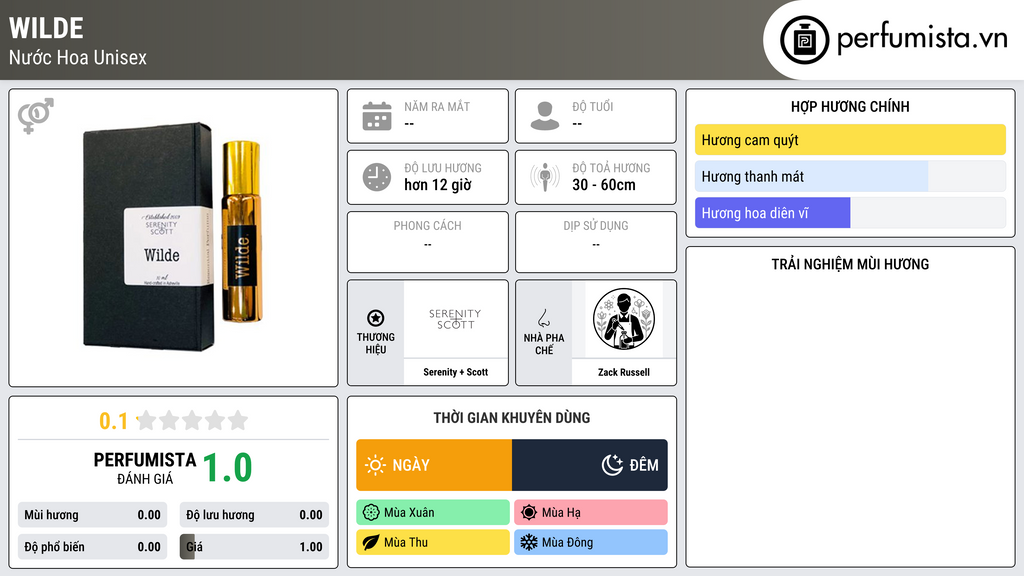Viewport: 1024px width, 576px height.
Task: Click the hơn 12 giờ longevity value
Action: click(x=438, y=185)
